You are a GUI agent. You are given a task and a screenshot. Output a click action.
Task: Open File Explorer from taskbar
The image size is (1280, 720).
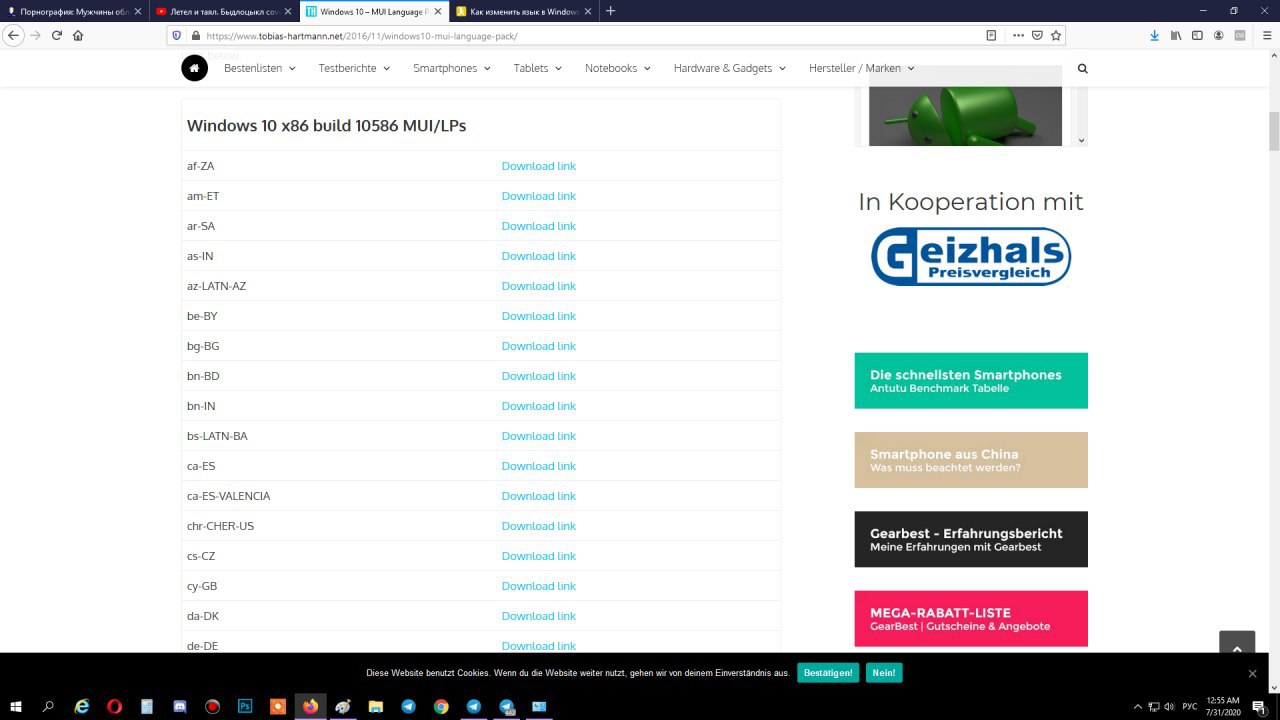pyautogui.click(x=376, y=706)
